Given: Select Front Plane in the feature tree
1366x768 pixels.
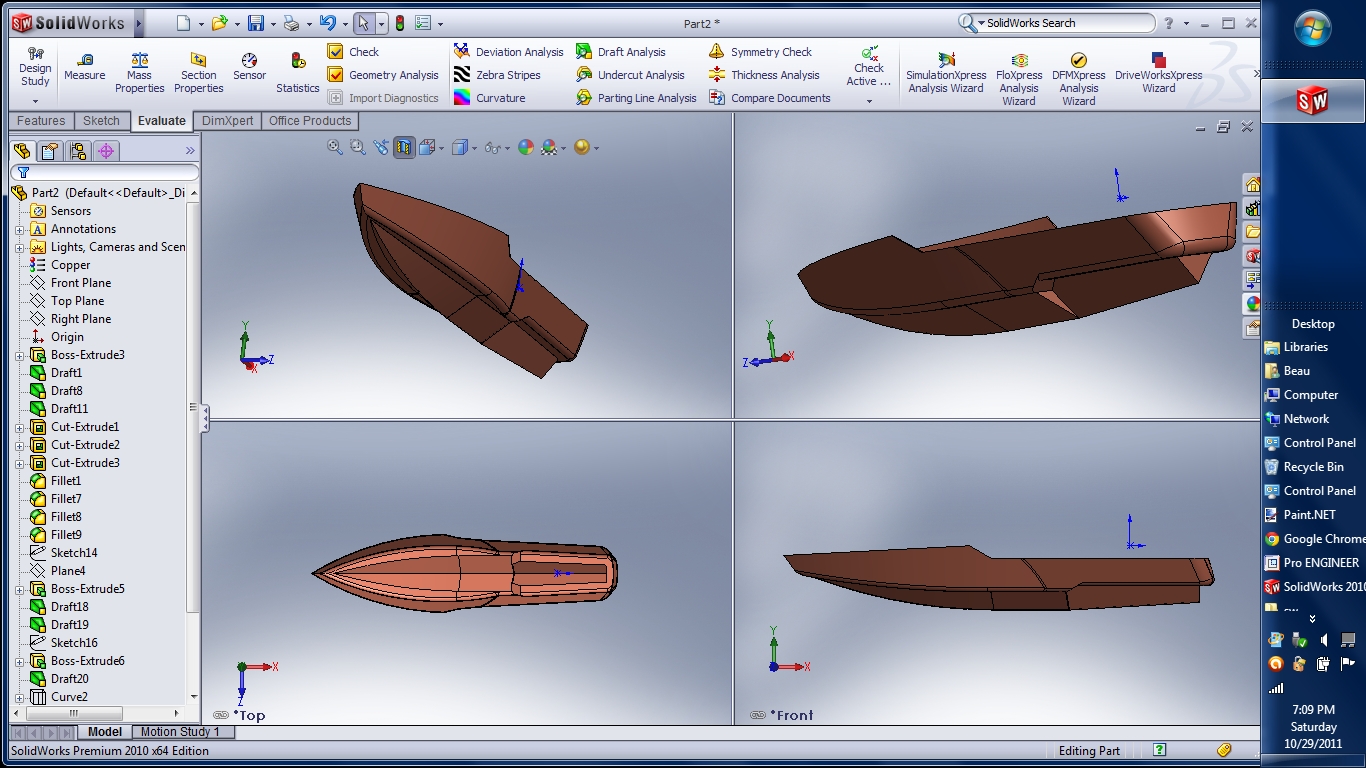Looking at the screenshot, I should coord(80,283).
